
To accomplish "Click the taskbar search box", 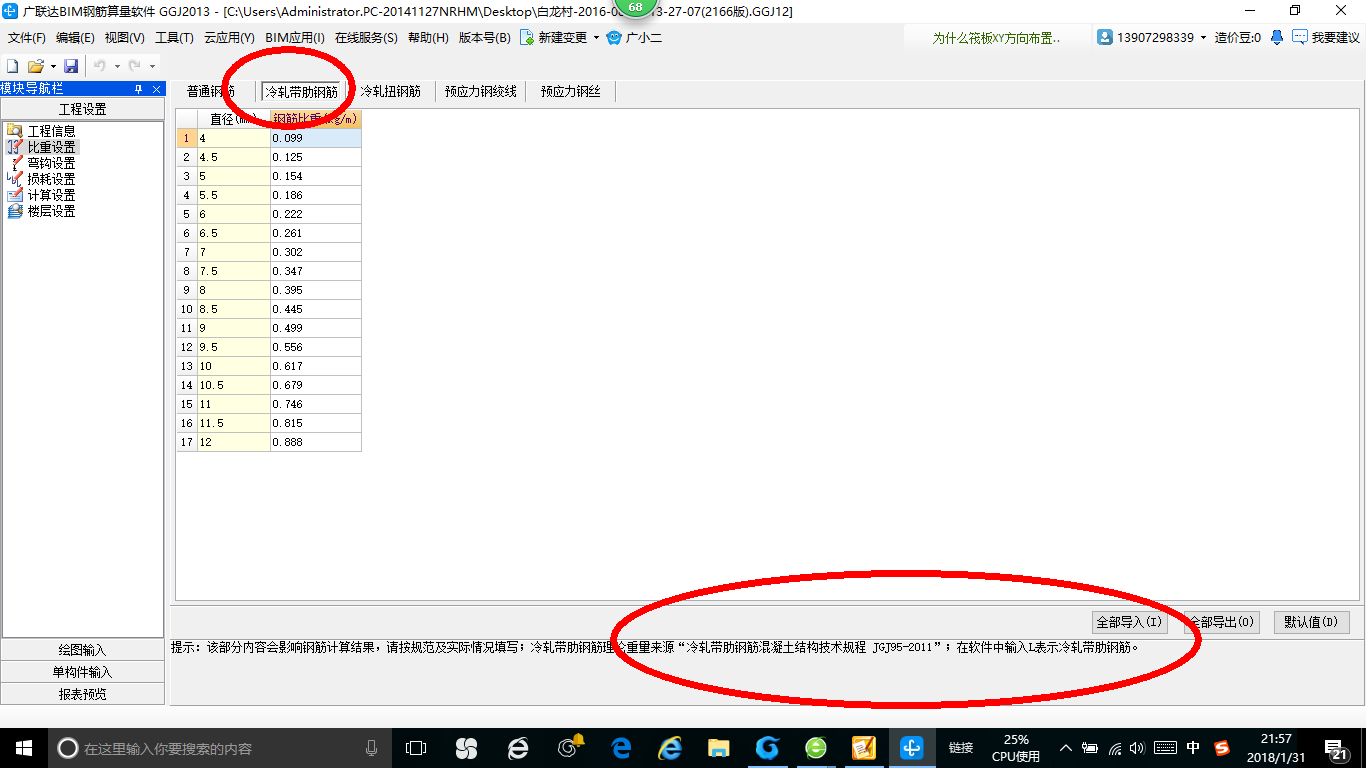I will (x=220, y=748).
